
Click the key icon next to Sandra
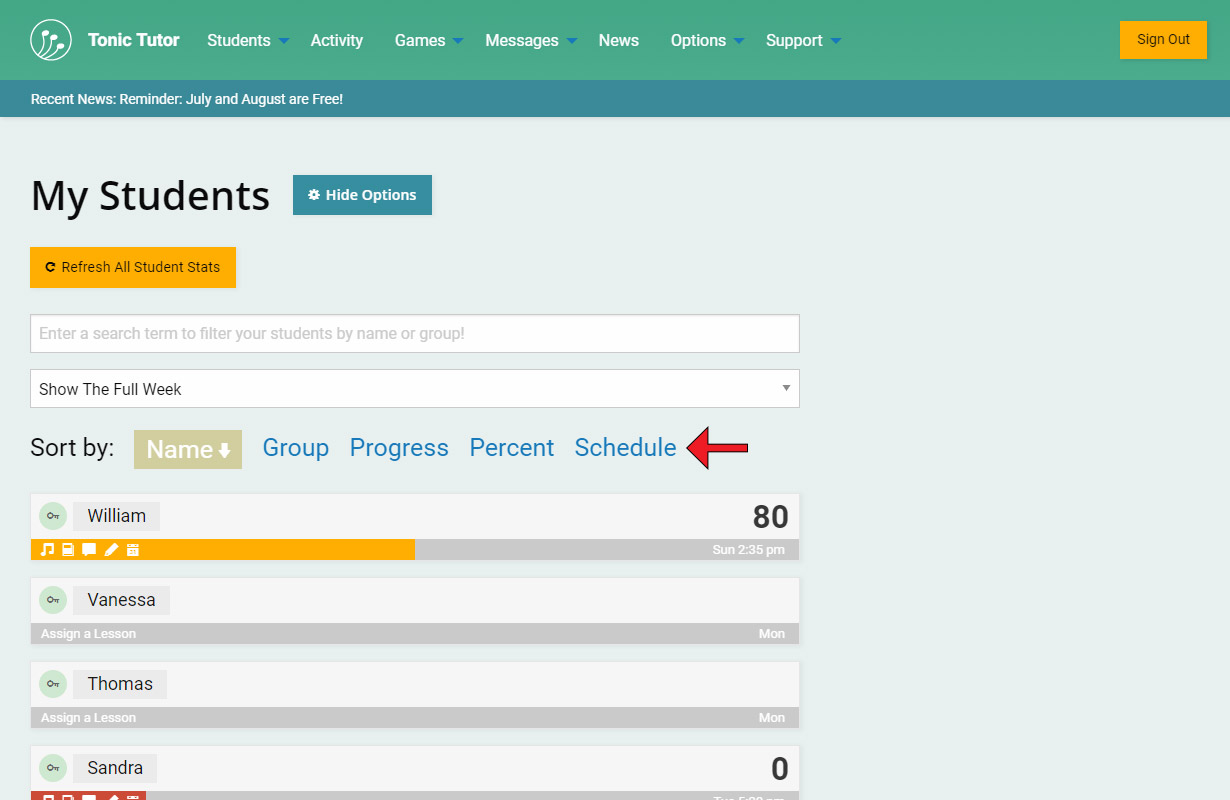tap(53, 768)
